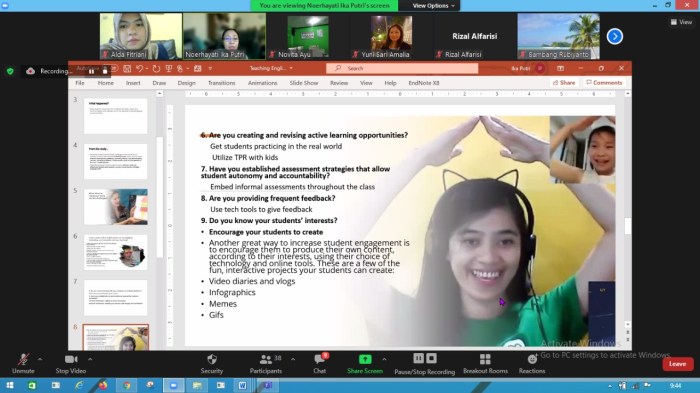Screen dimensions: 700x393
Task: Open Internet Explorer from the taskbar
Action: click(x=79, y=385)
